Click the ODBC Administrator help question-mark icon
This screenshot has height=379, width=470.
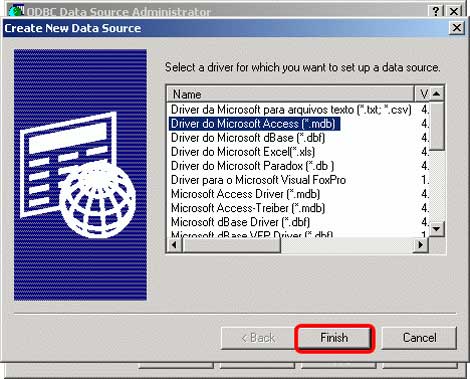coord(436,11)
